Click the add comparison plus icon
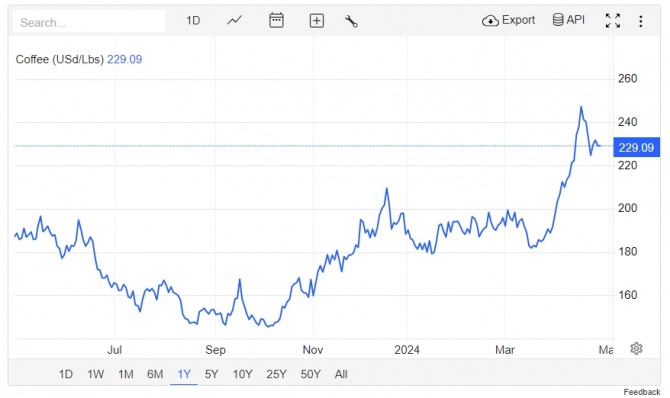Viewport: 670px width, 398px height. click(x=316, y=21)
